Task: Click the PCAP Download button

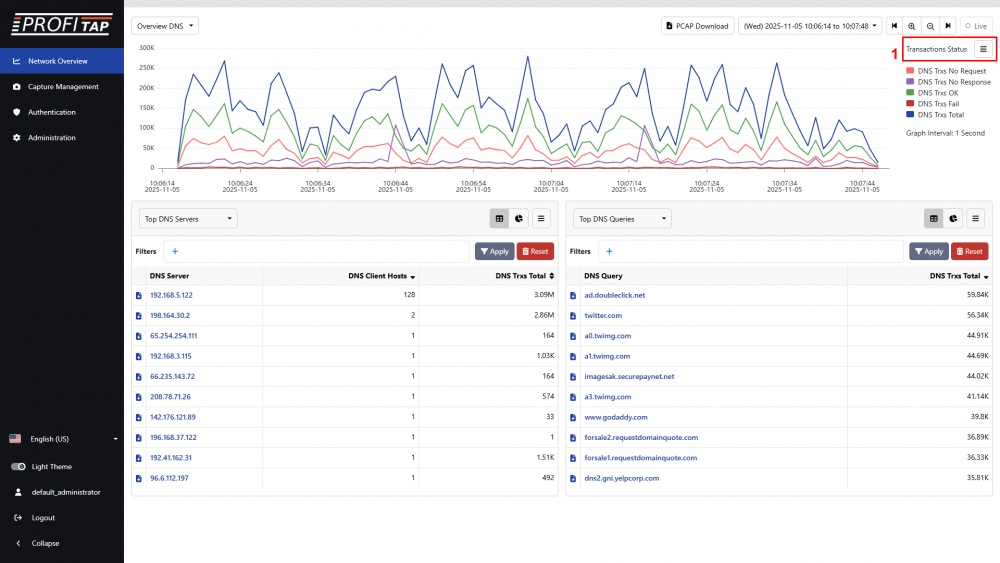Action: point(697,26)
